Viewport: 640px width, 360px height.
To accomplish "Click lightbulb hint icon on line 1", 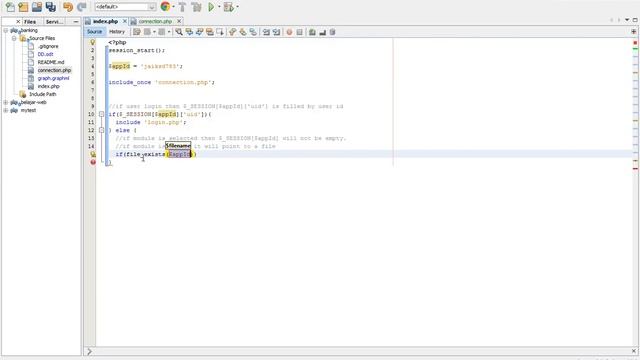I will point(93,42).
